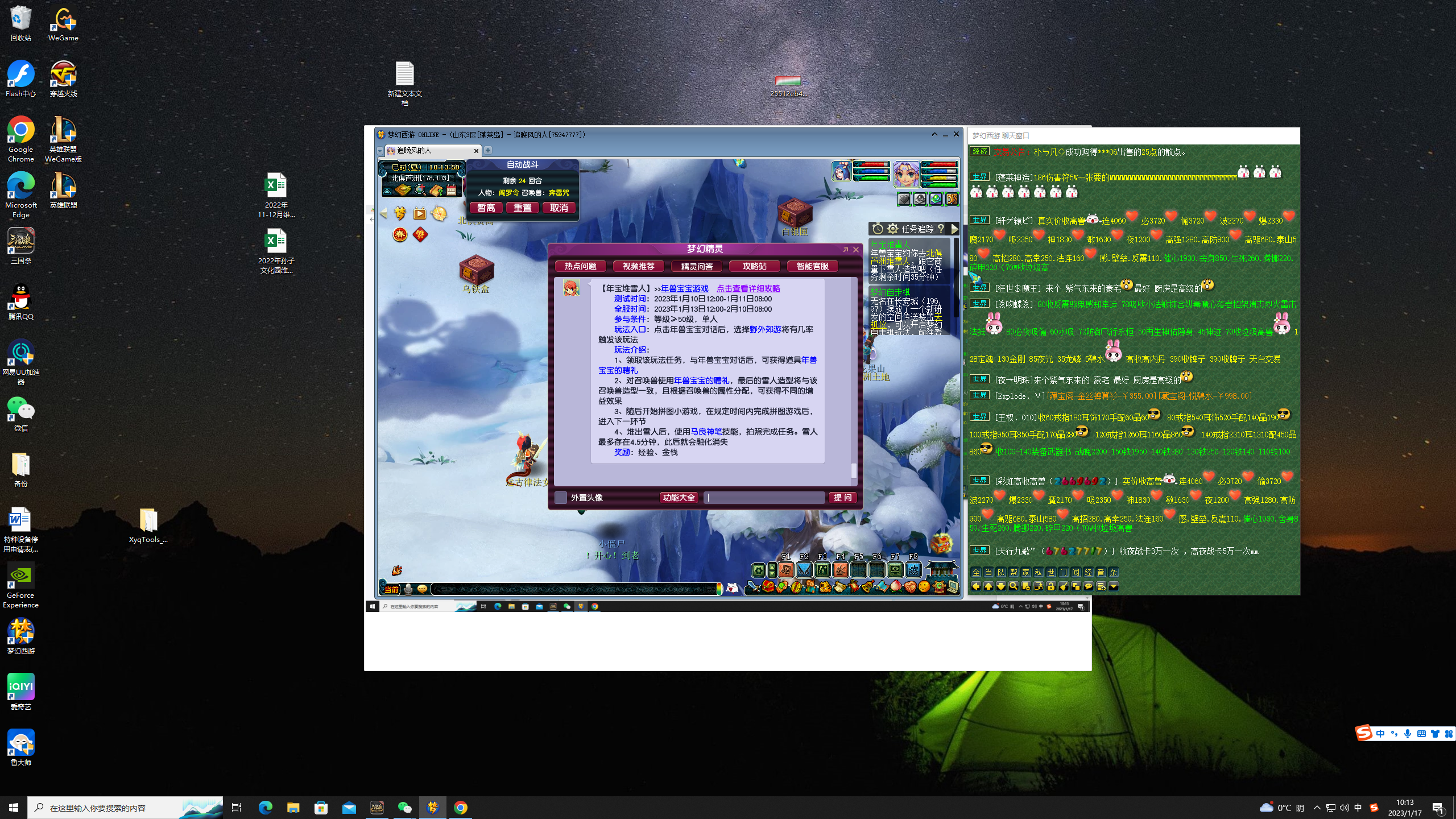Click the F8 skill shortcut slot
1456x819 pixels.
tap(913, 569)
